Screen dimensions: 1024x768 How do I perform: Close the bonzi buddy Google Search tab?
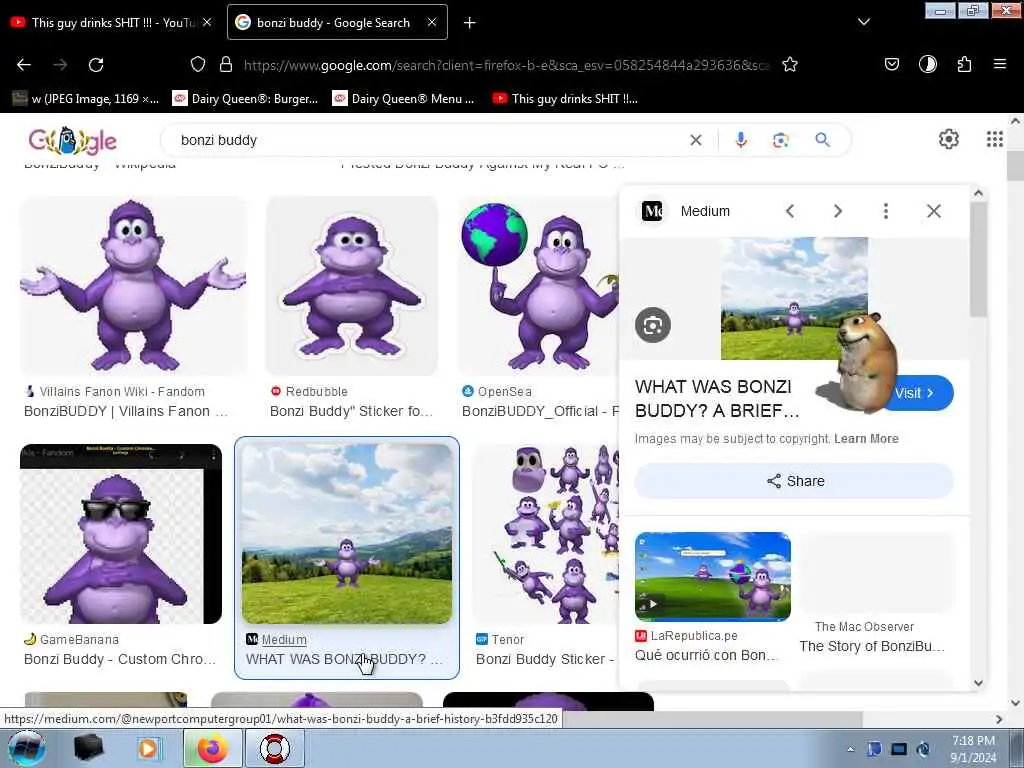[432, 22]
